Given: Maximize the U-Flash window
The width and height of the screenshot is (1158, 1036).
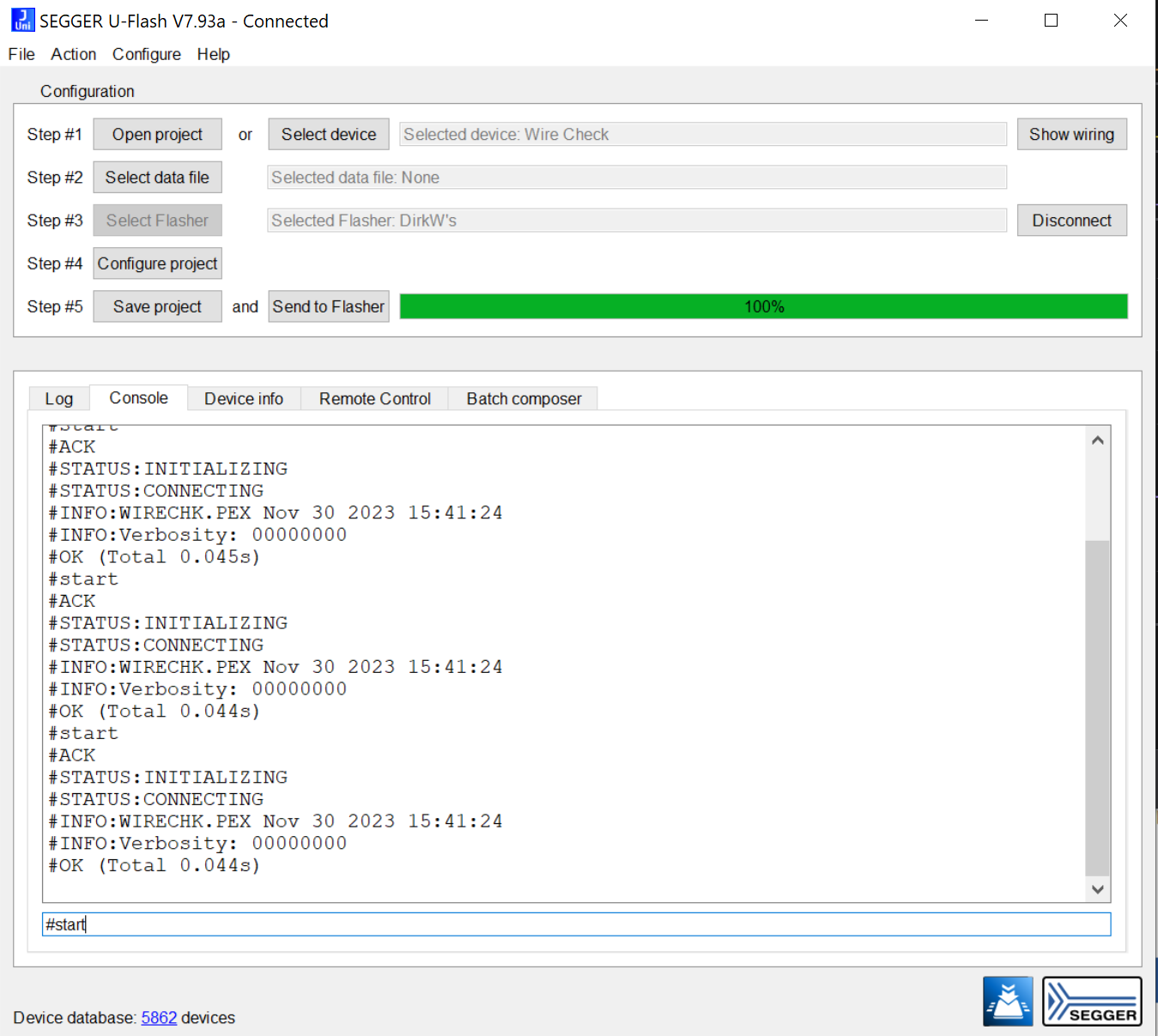Looking at the screenshot, I should click(x=1051, y=21).
